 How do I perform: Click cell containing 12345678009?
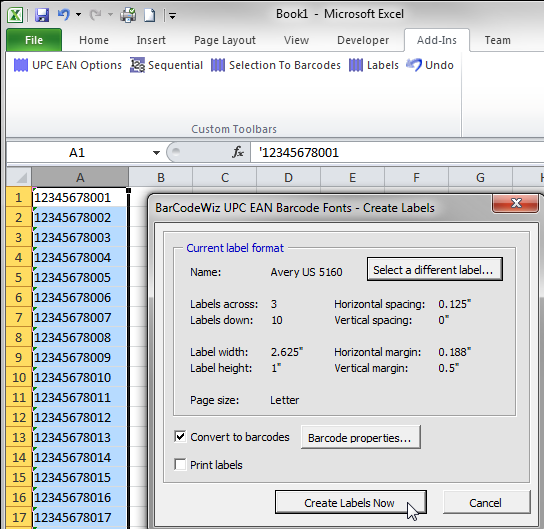(80, 357)
